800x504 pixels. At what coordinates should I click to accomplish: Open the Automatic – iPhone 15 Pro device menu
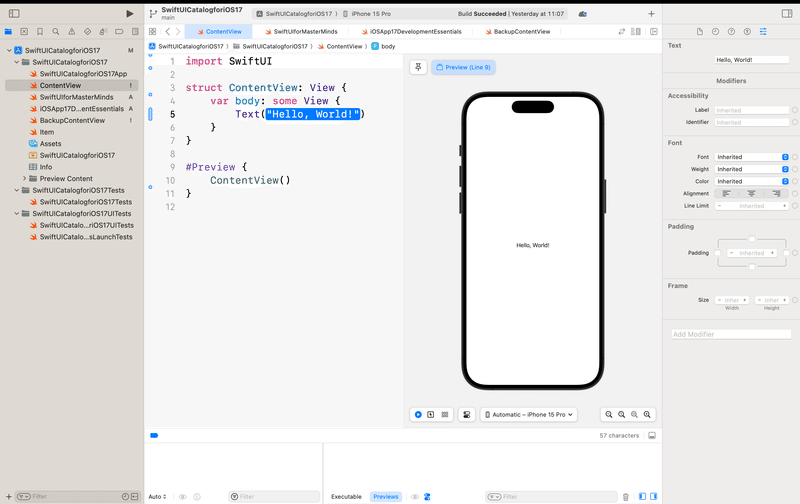click(x=529, y=415)
